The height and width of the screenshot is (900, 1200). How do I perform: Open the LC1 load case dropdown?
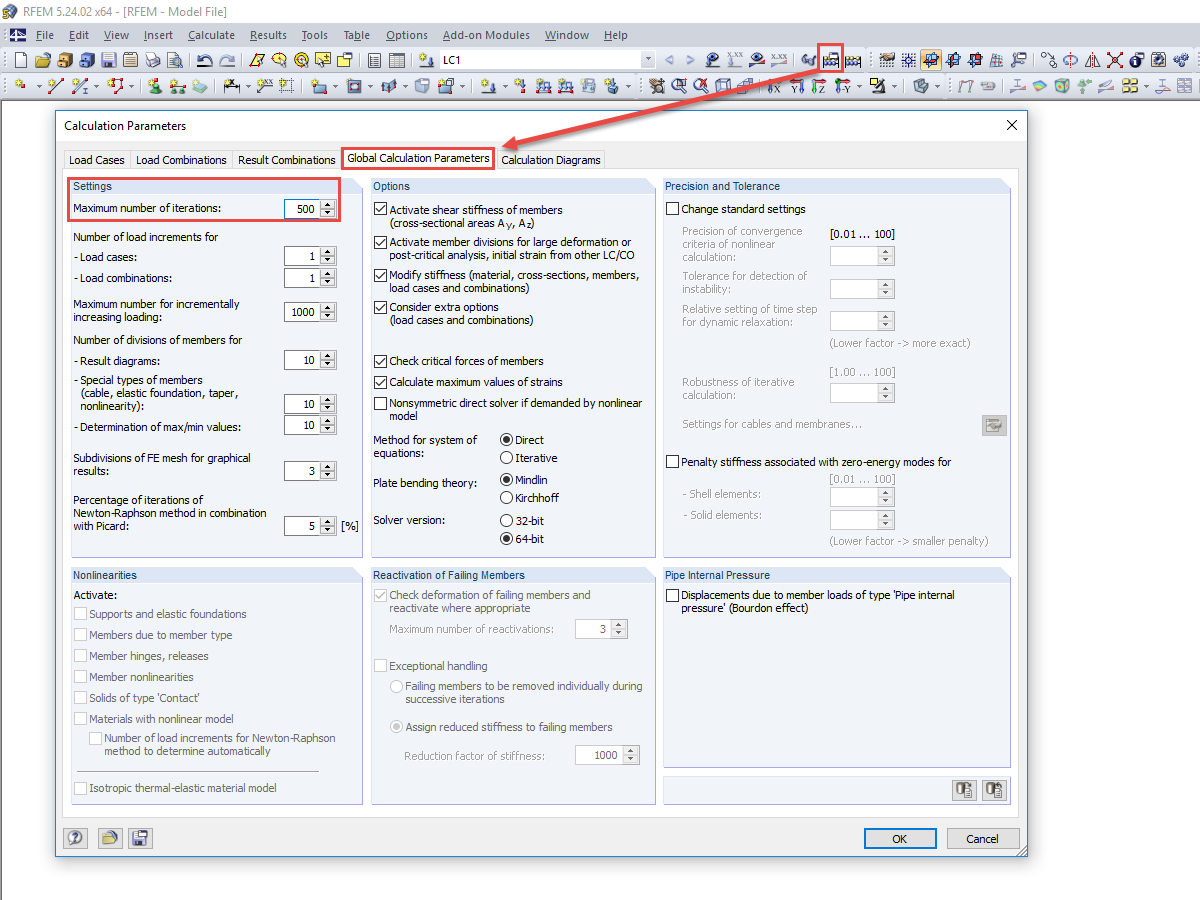[x=648, y=60]
